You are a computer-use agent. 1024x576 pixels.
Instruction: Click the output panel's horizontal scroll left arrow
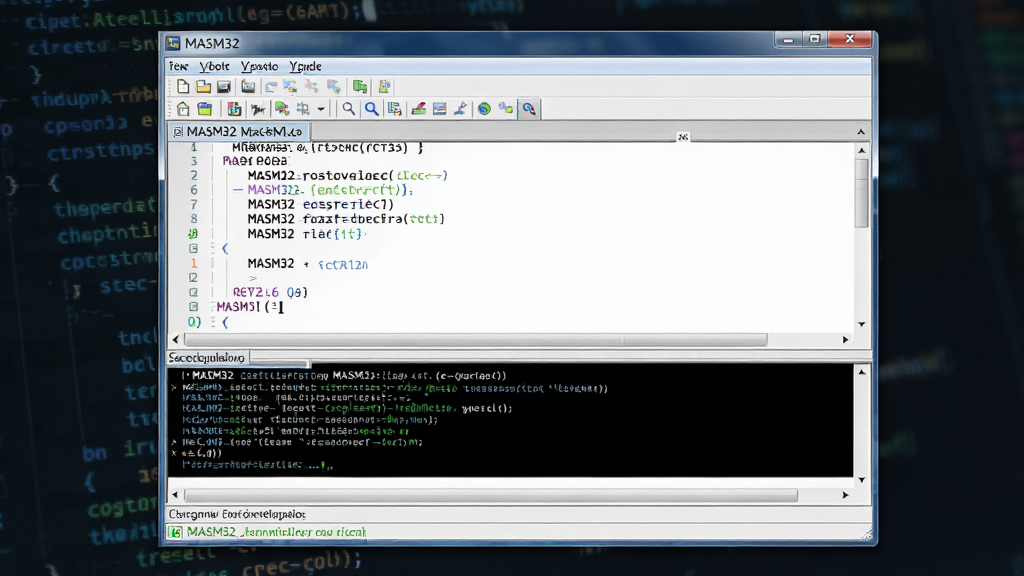(x=175, y=495)
